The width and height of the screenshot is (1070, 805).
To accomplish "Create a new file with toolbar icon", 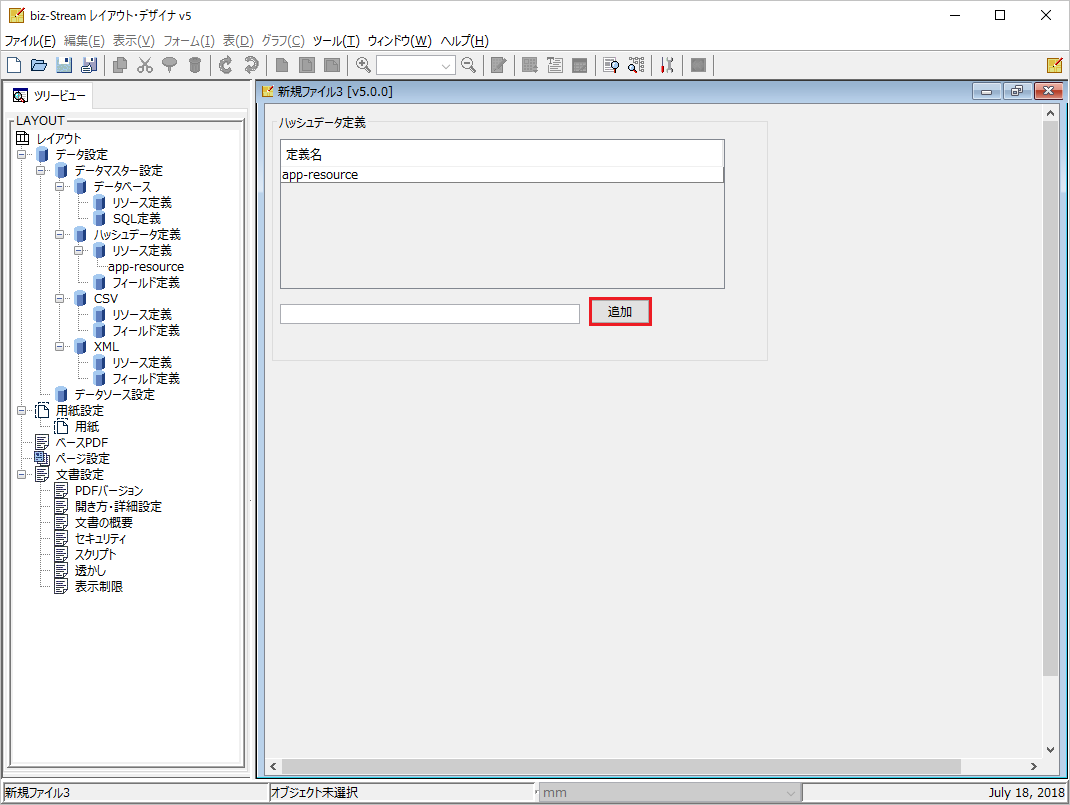I will (14, 65).
